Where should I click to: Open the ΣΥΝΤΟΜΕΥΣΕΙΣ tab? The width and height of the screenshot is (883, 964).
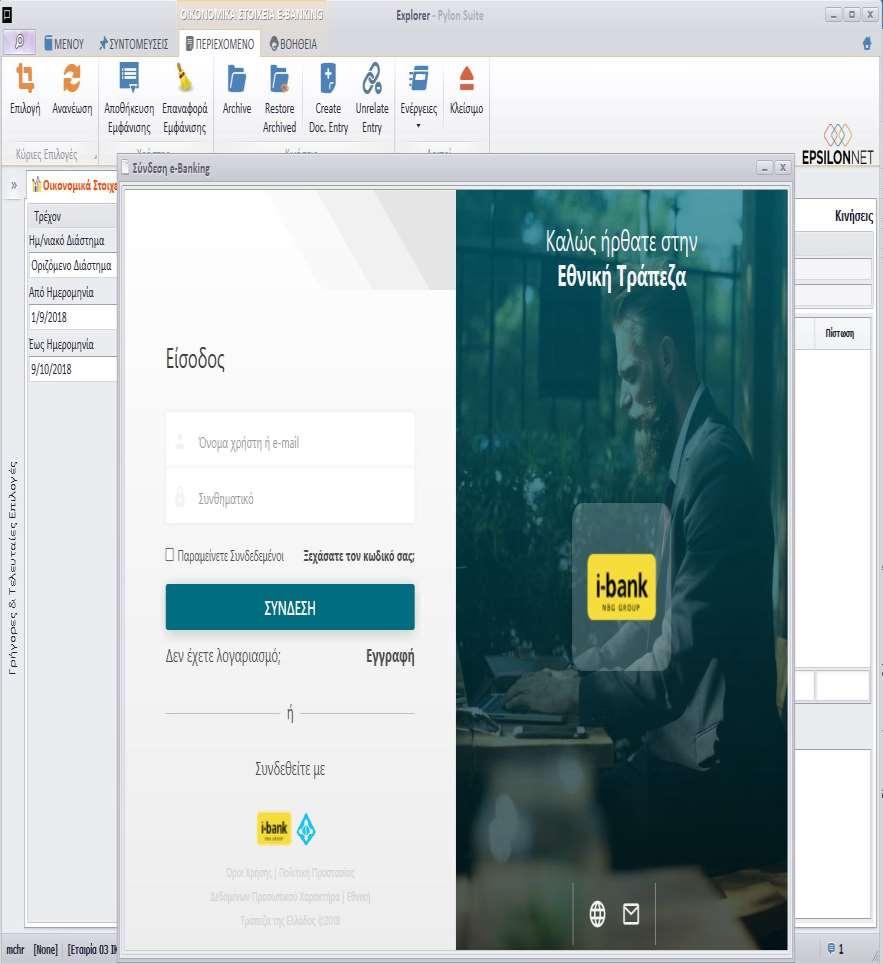[133, 44]
